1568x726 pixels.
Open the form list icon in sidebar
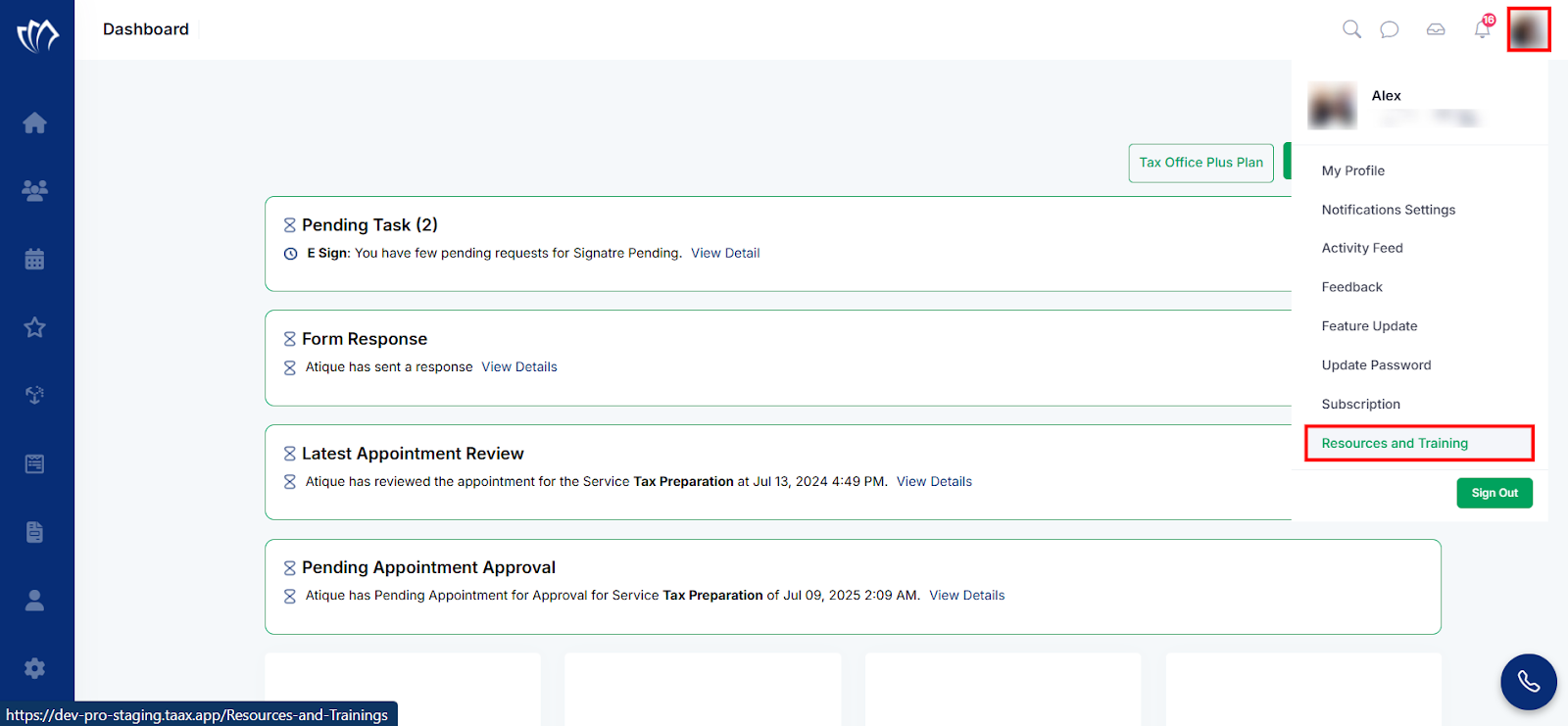(35, 463)
